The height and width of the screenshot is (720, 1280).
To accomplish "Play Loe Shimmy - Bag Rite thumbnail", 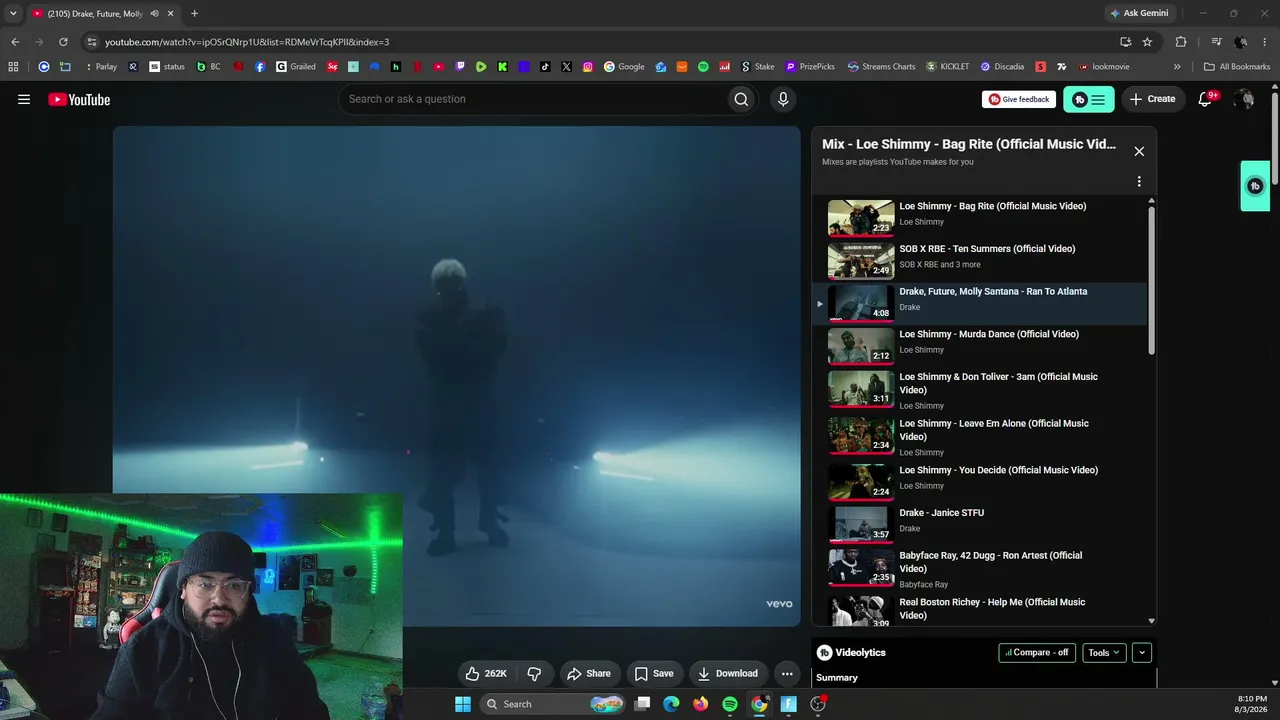I will [861, 217].
